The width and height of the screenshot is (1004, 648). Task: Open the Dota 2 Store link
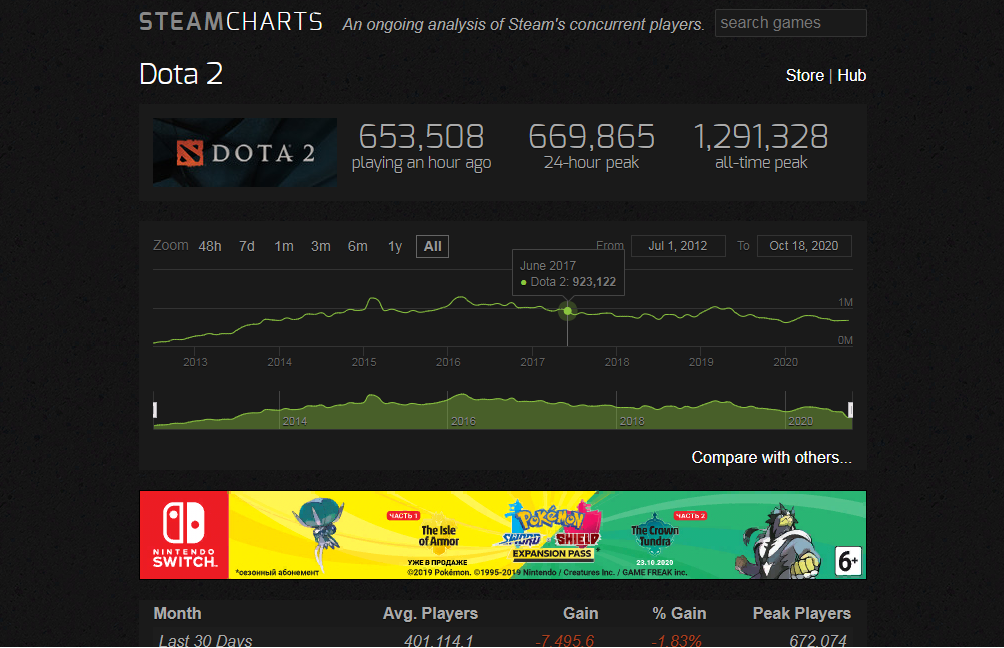(804, 76)
